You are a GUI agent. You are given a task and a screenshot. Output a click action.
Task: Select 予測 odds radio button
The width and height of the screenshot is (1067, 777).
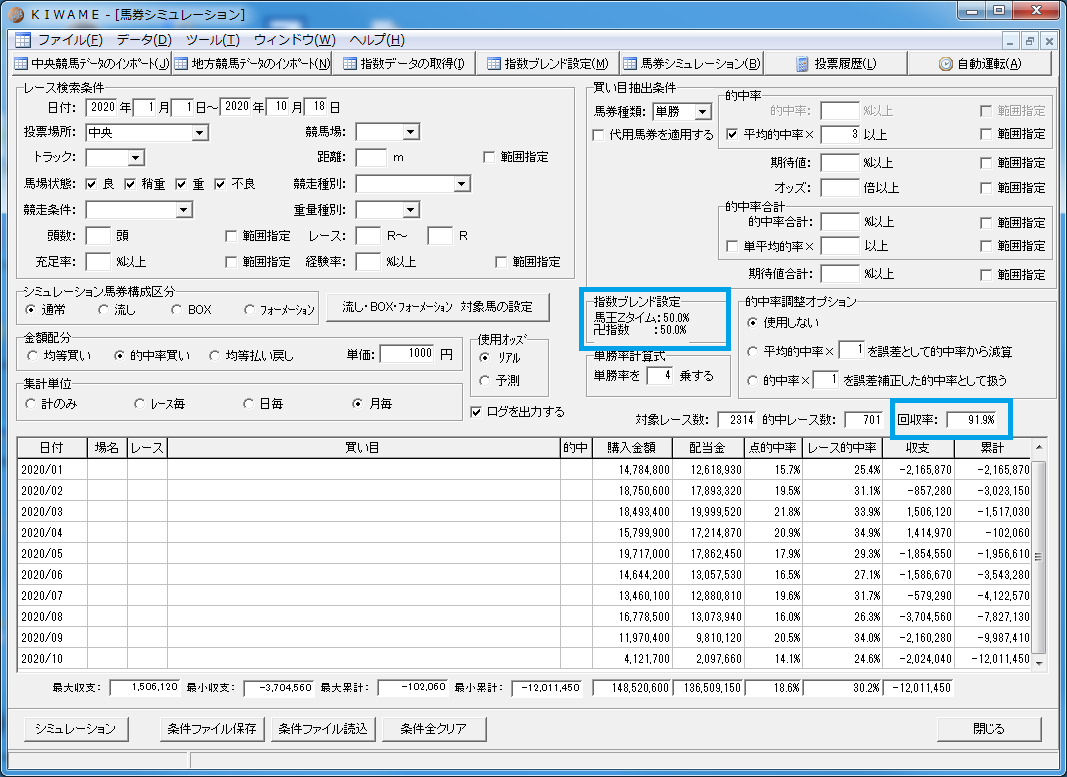[x=484, y=380]
